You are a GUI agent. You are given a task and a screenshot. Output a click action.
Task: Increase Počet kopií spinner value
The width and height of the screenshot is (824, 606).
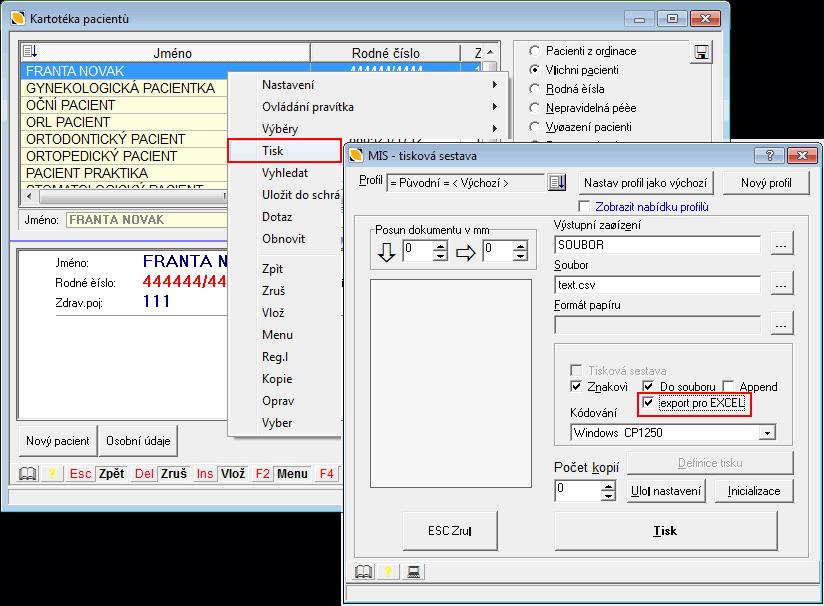pos(608,487)
